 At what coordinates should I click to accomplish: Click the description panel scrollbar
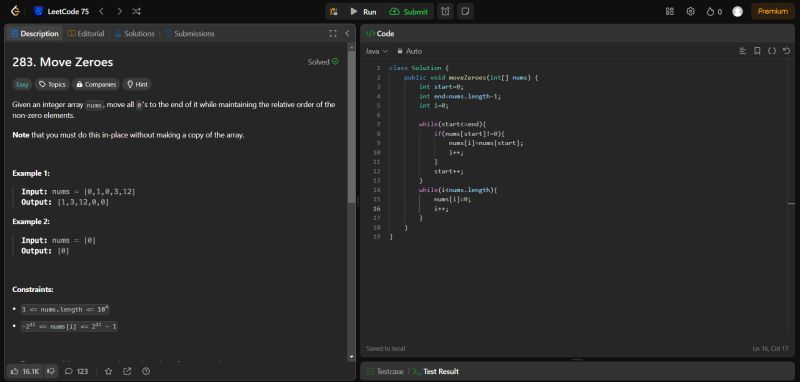[351, 126]
